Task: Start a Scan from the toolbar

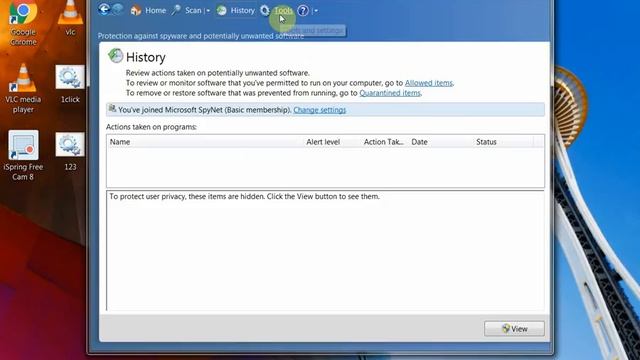Action: tap(193, 11)
